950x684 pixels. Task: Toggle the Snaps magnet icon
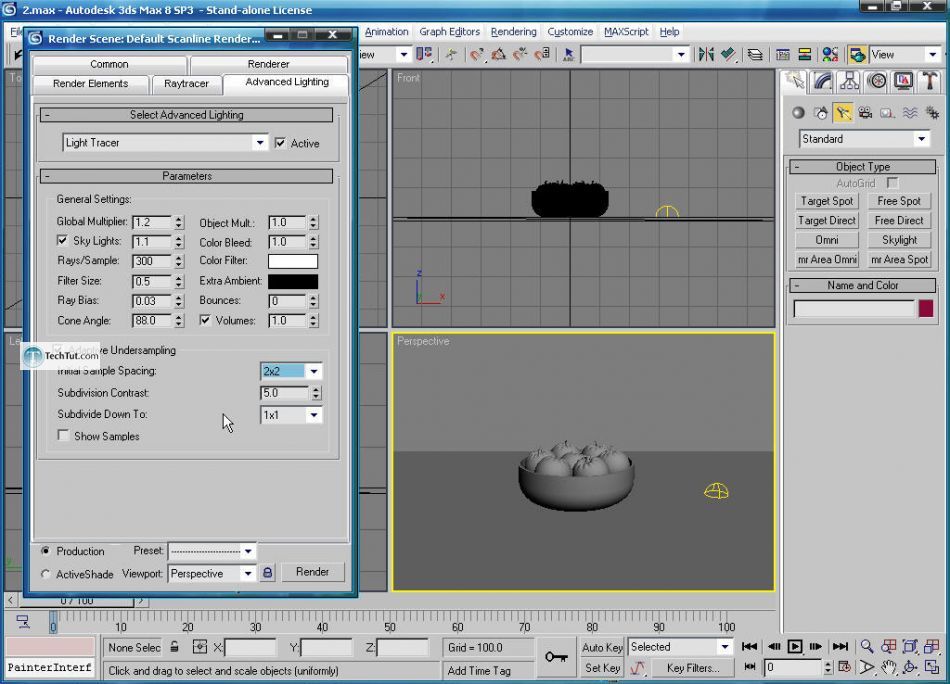[477, 55]
